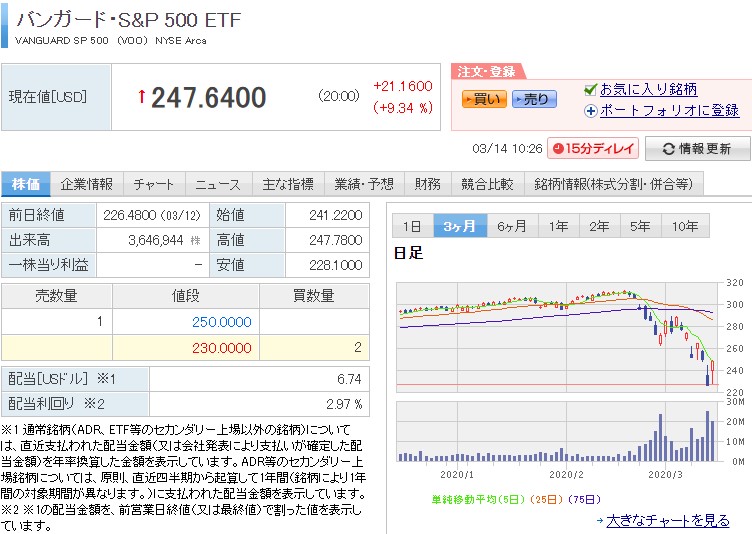The width and height of the screenshot is (752, 534).
Task: Click the high price 247.7800
Action: tap(336, 240)
